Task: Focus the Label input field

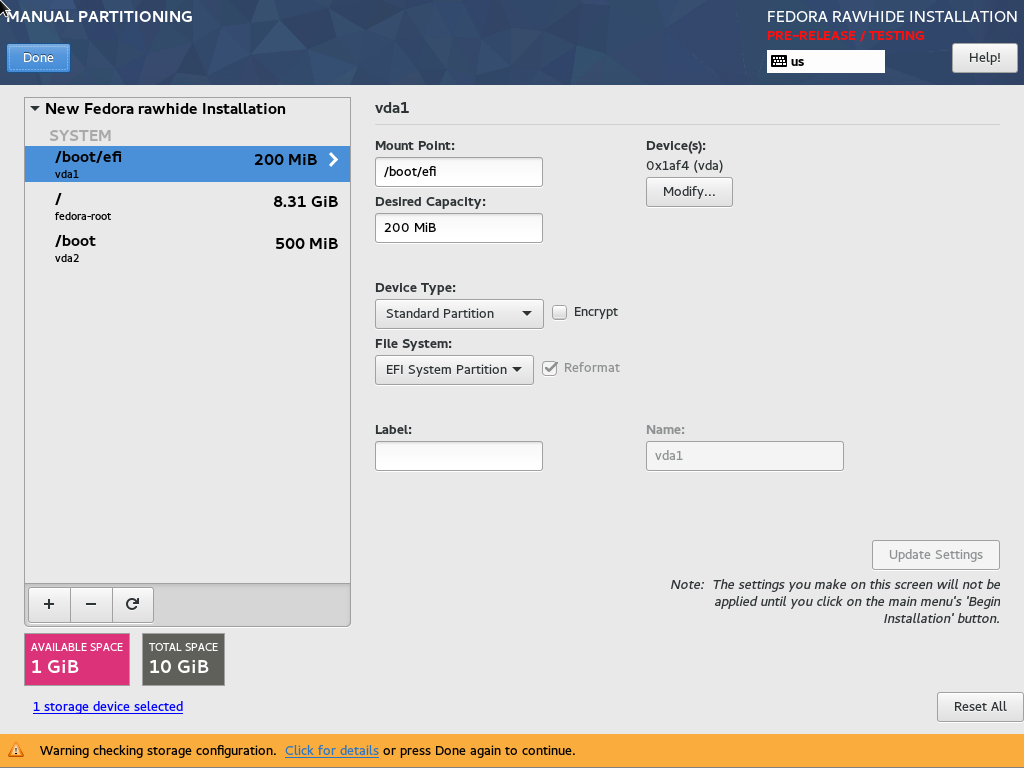Action: tap(459, 456)
